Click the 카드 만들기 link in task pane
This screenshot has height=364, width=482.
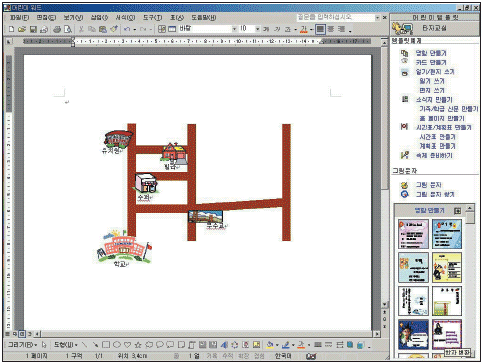[431, 62]
